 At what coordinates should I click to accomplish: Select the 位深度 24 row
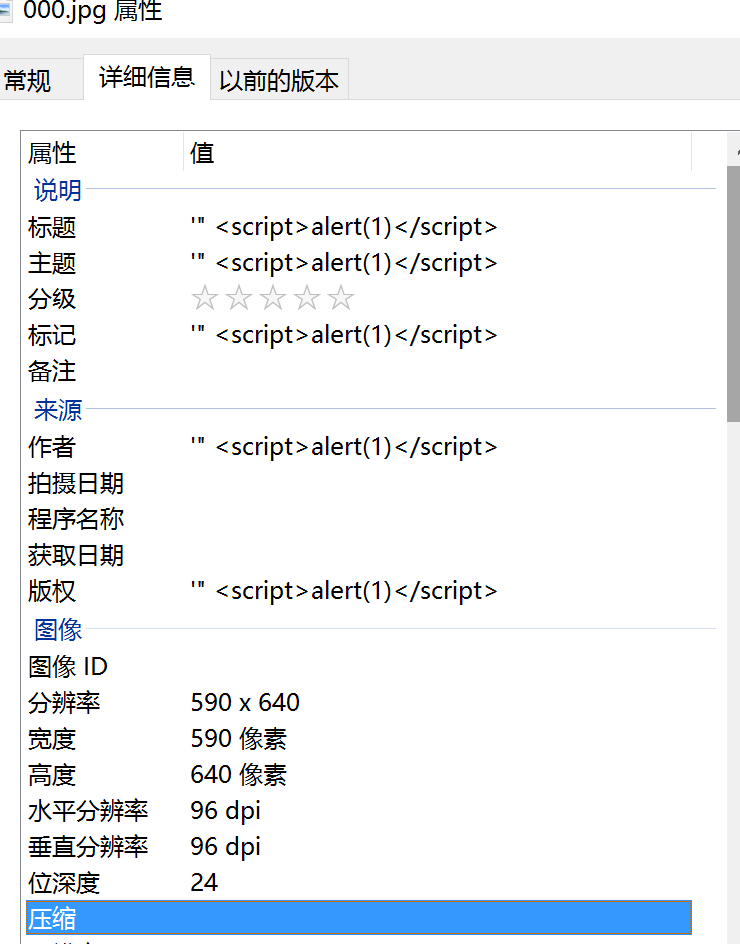tap(359, 883)
